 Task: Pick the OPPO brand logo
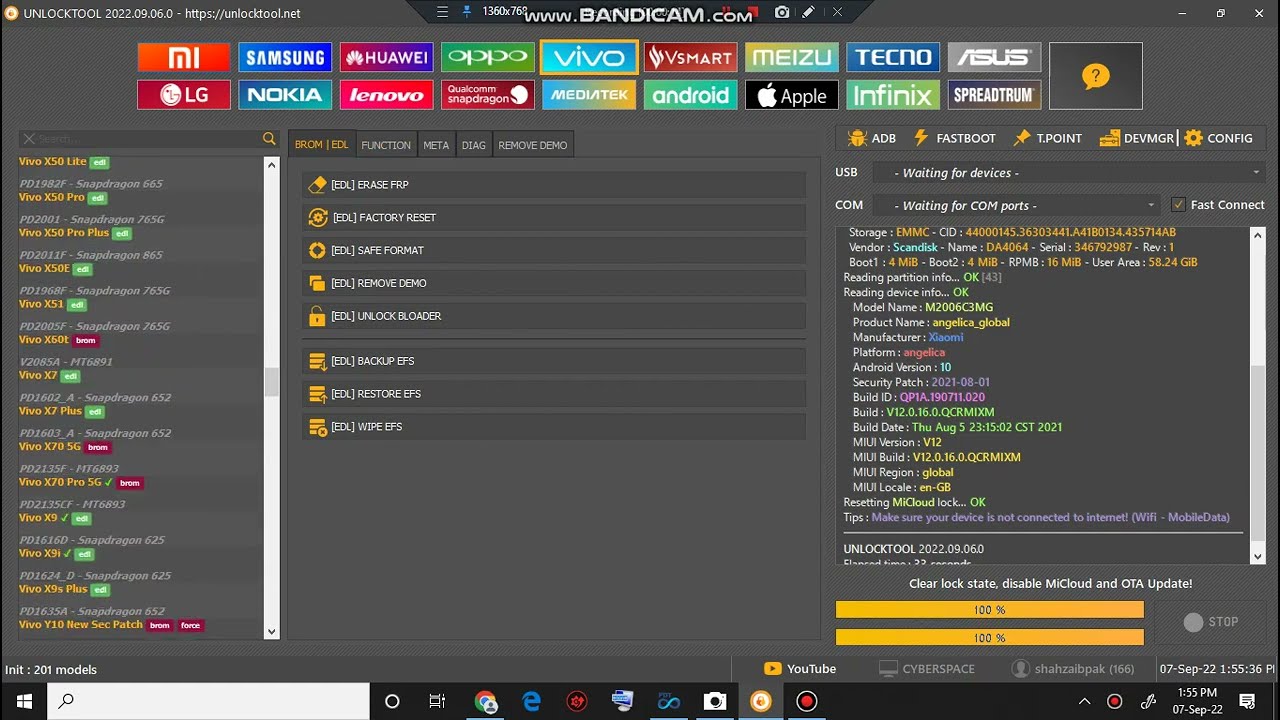coord(488,57)
